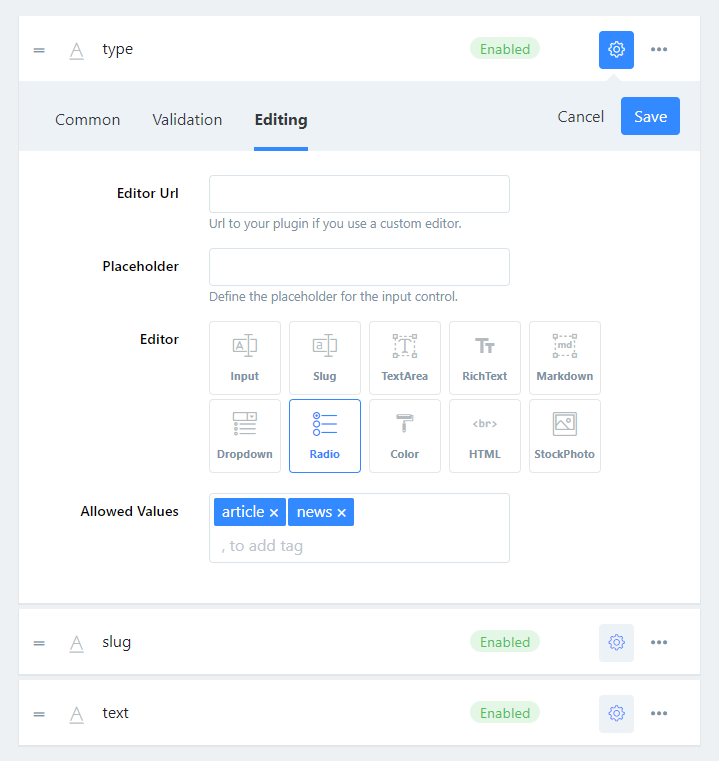Switch to the Common tab
Viewport: 719px width, 761px height.
87,120
